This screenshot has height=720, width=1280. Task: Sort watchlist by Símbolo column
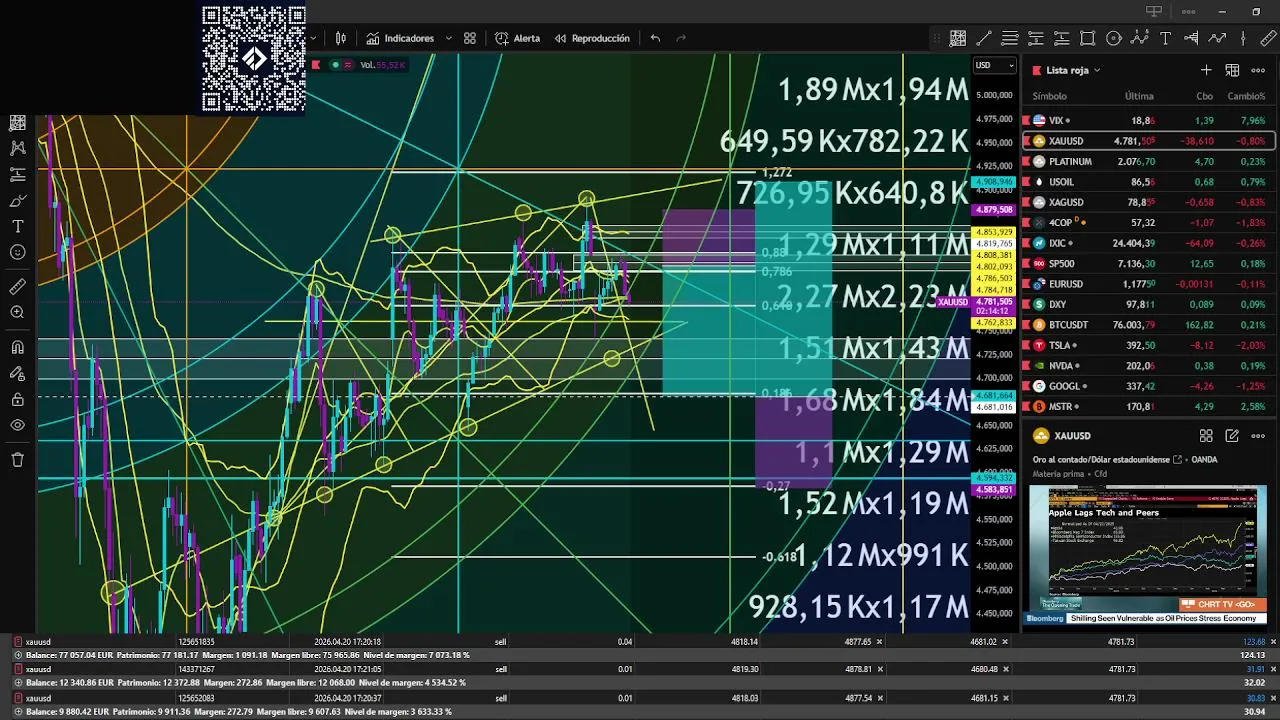1049,96
